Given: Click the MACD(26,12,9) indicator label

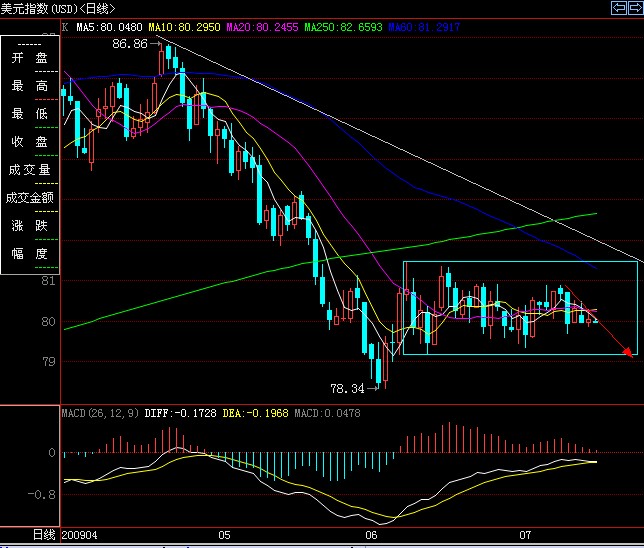Looking at the screenshot, I should (100, 413).
